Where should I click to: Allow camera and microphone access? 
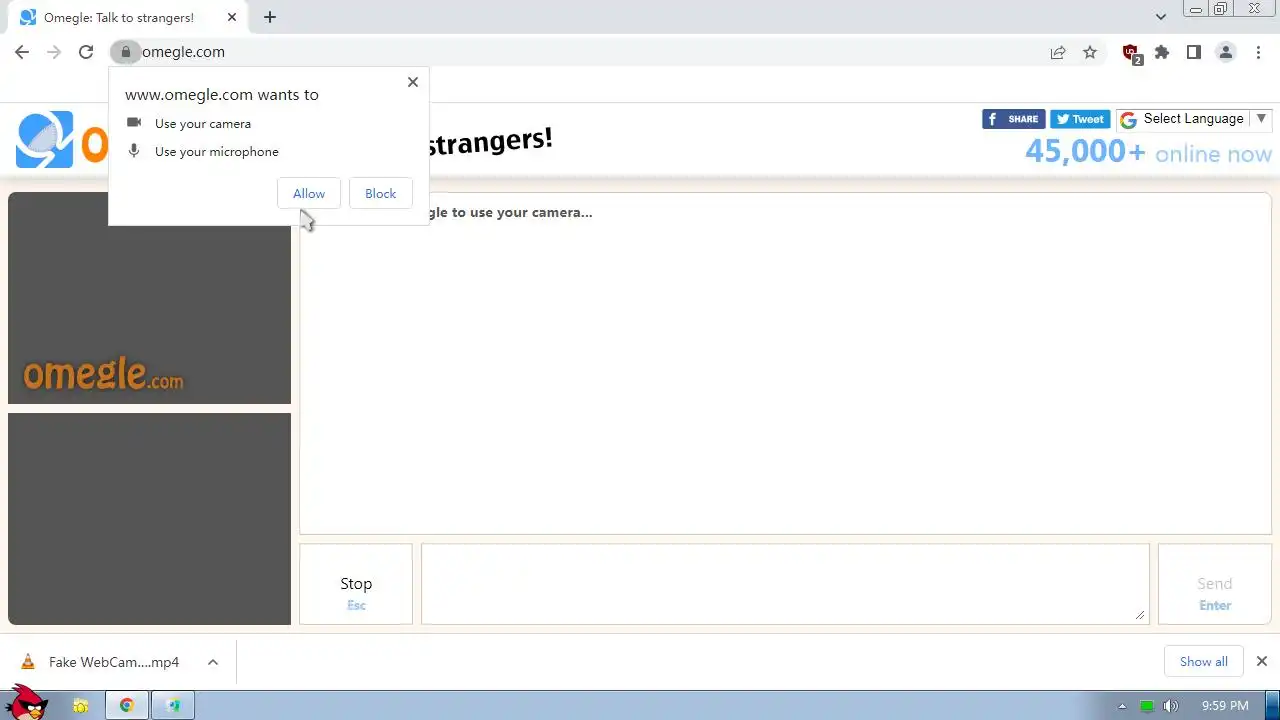[x=309, y=194]
